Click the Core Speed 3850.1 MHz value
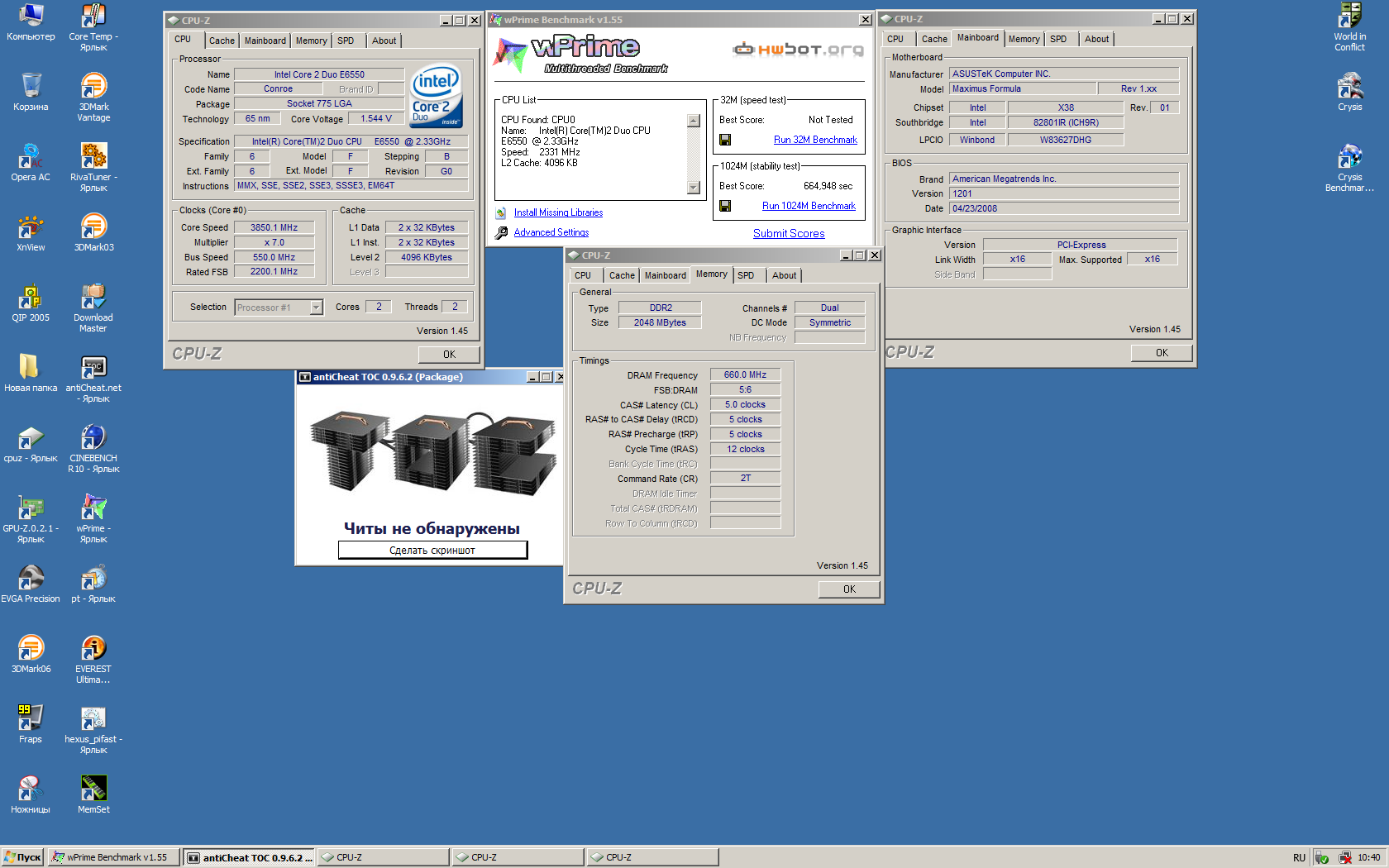The image size is (1389, 868). (x=274, y=227)
